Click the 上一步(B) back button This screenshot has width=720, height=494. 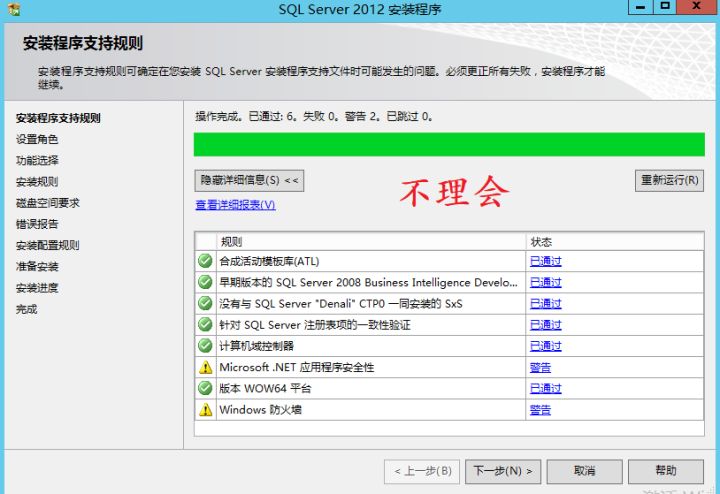click(x=422, y=471)
